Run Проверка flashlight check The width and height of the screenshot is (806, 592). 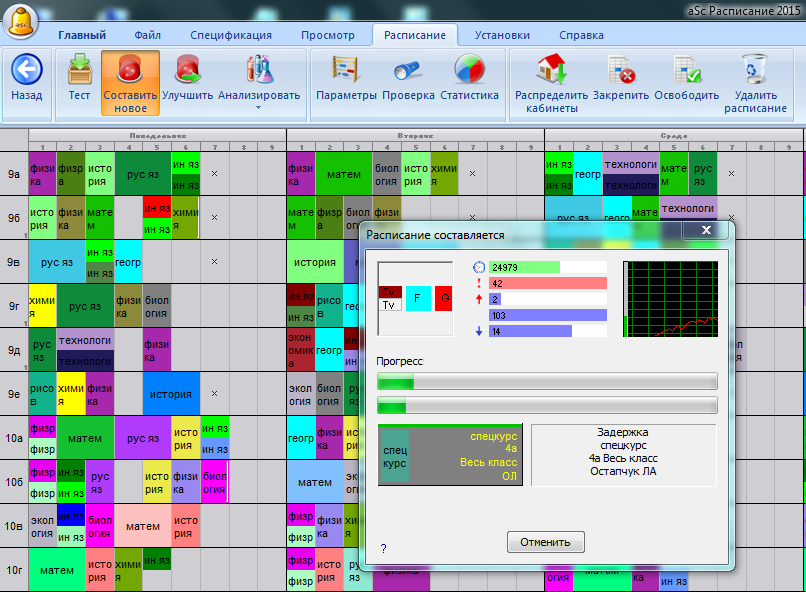tap(409, 70)
